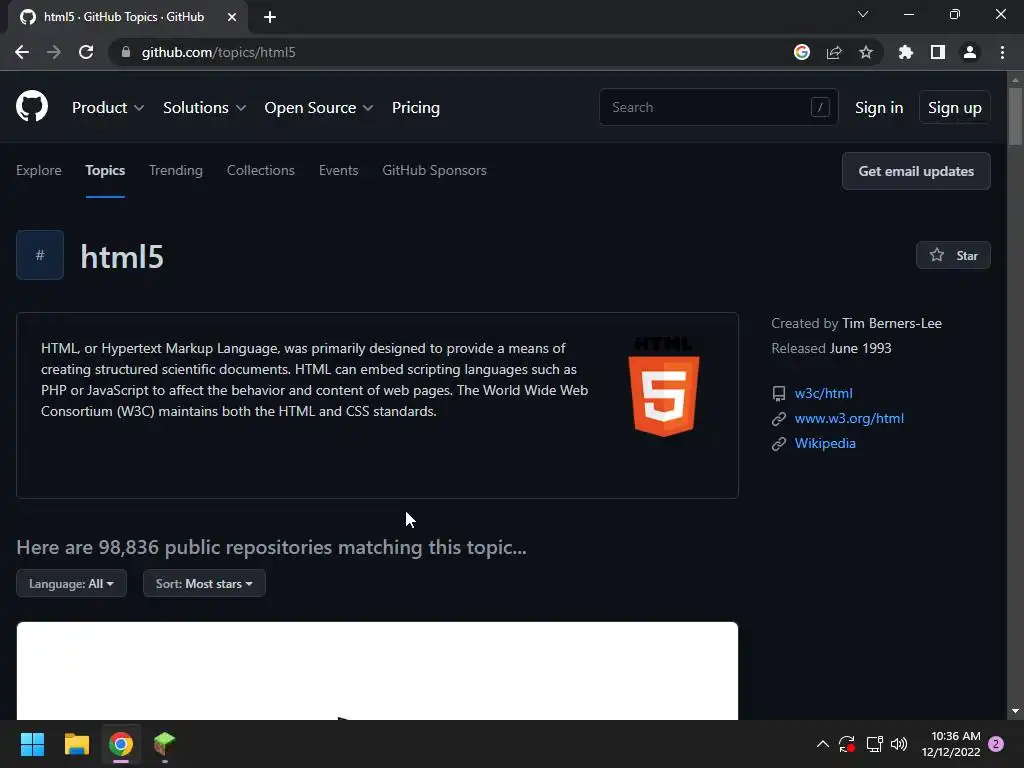Click Sign in link
Viewport: 1024px width, 768px height.
click(879, 108)
